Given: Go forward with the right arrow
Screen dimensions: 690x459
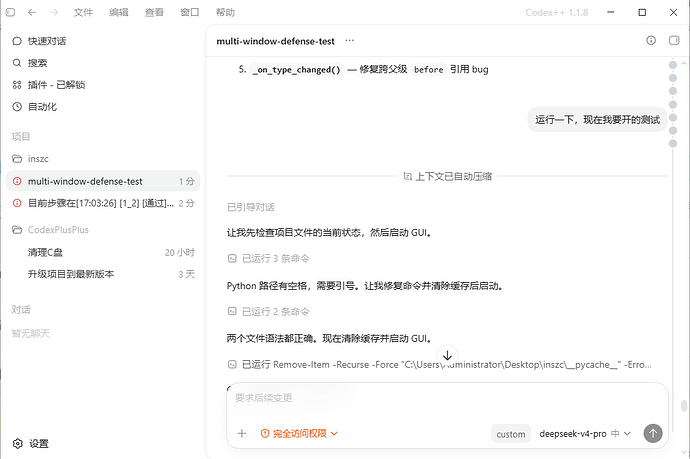Looking at the screenshot, I should 54,12.
